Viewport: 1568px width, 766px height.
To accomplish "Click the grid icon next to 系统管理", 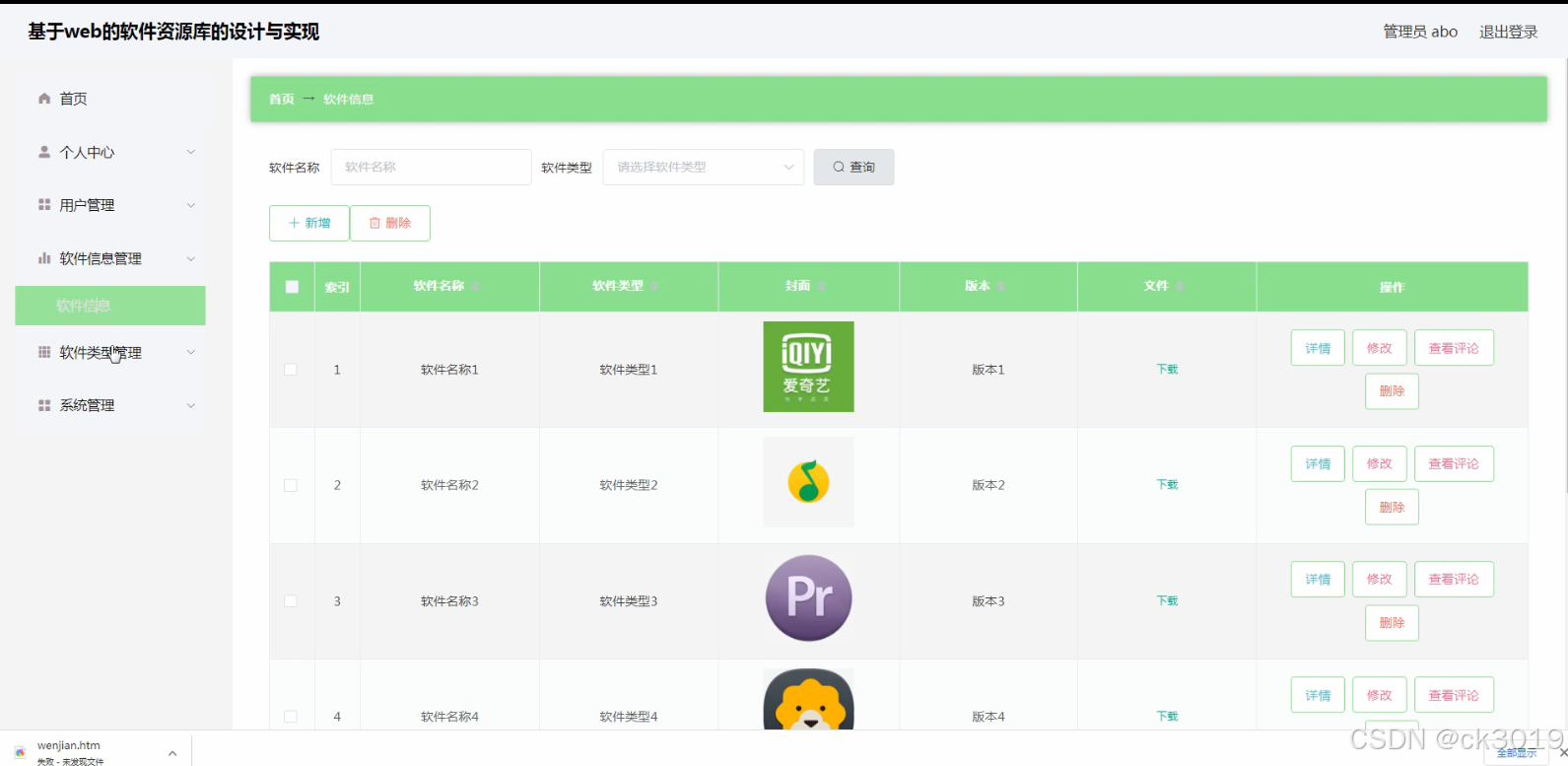I will (44, 405).
